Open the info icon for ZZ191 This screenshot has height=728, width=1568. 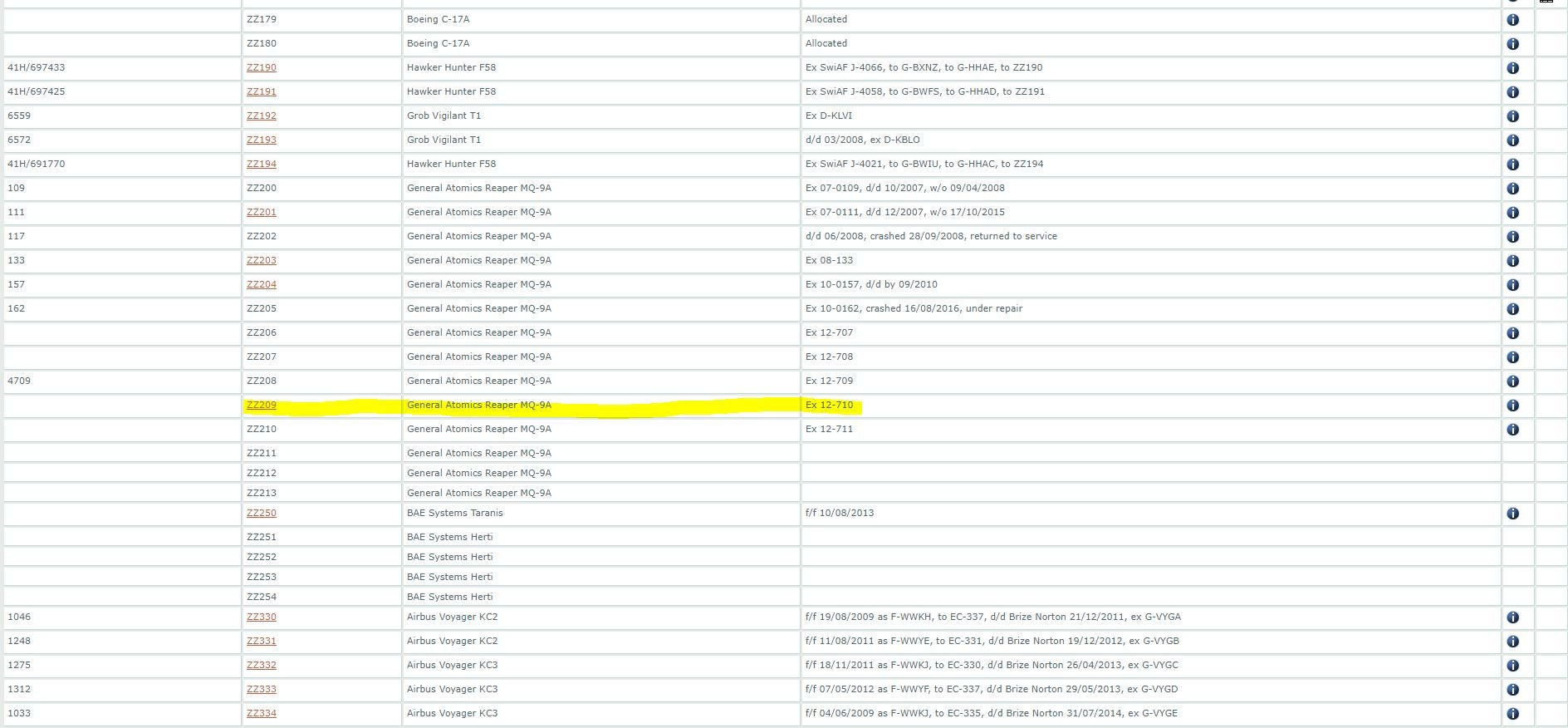pos(1512,92)
